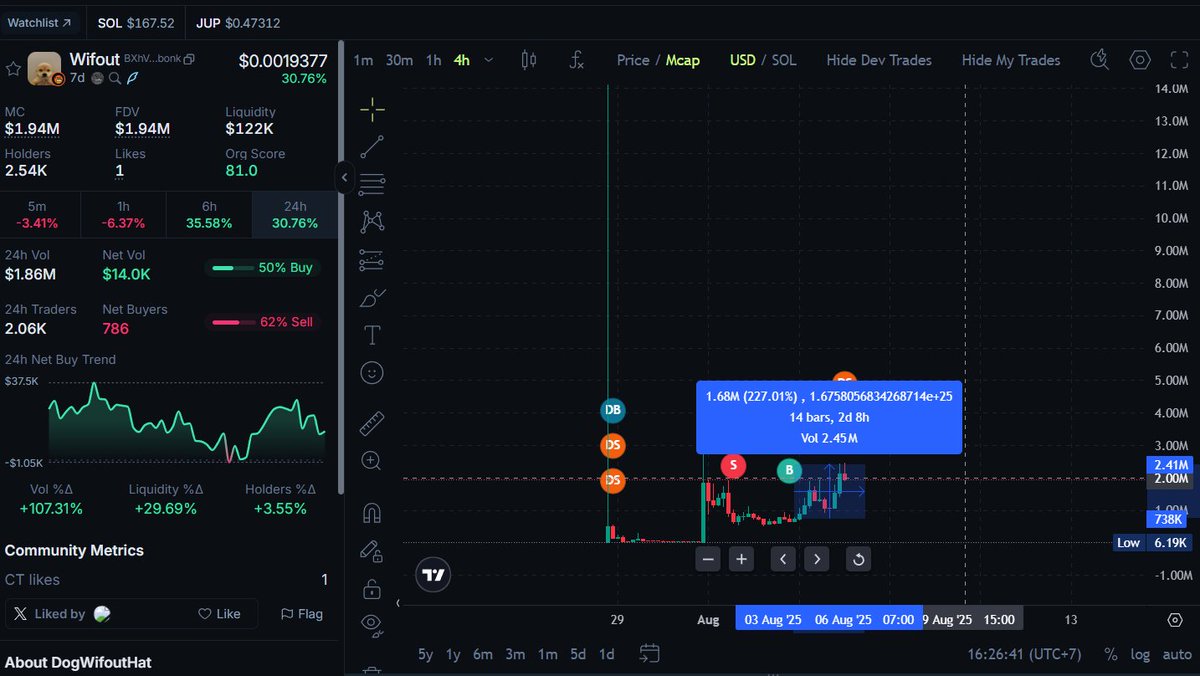Select the crosshair cursor tool

[x=372, y=109]
